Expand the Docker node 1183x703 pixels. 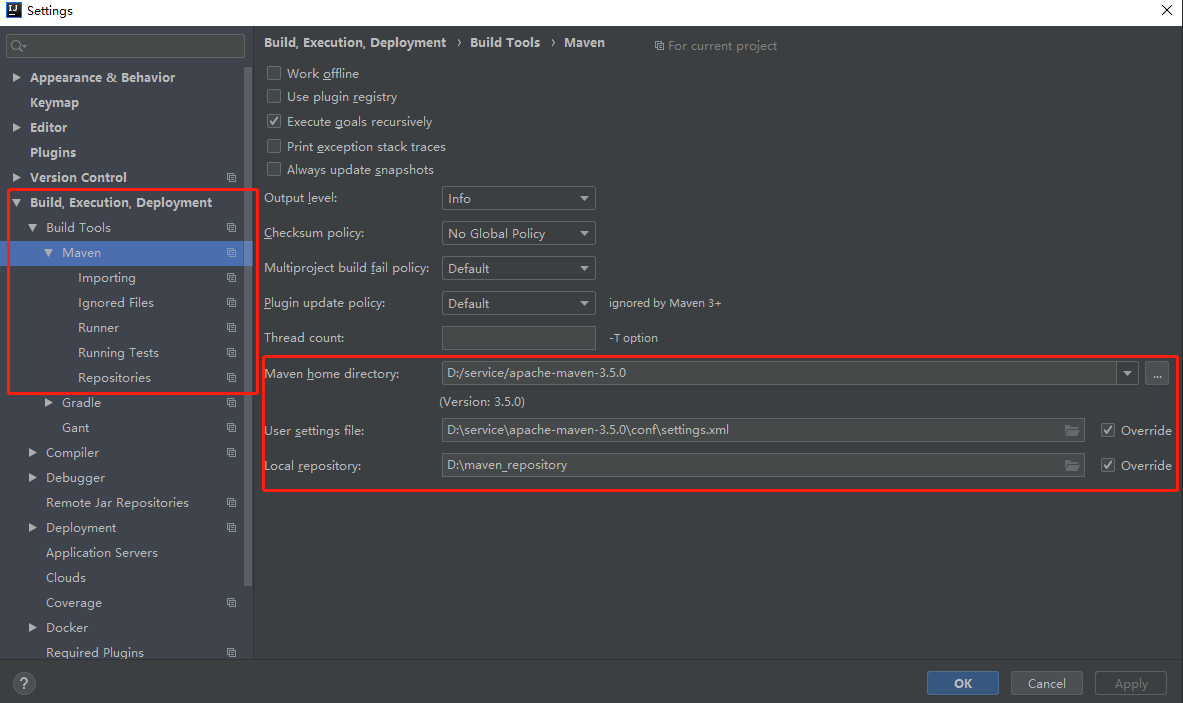pyautogui.click(x=32, y=628)
